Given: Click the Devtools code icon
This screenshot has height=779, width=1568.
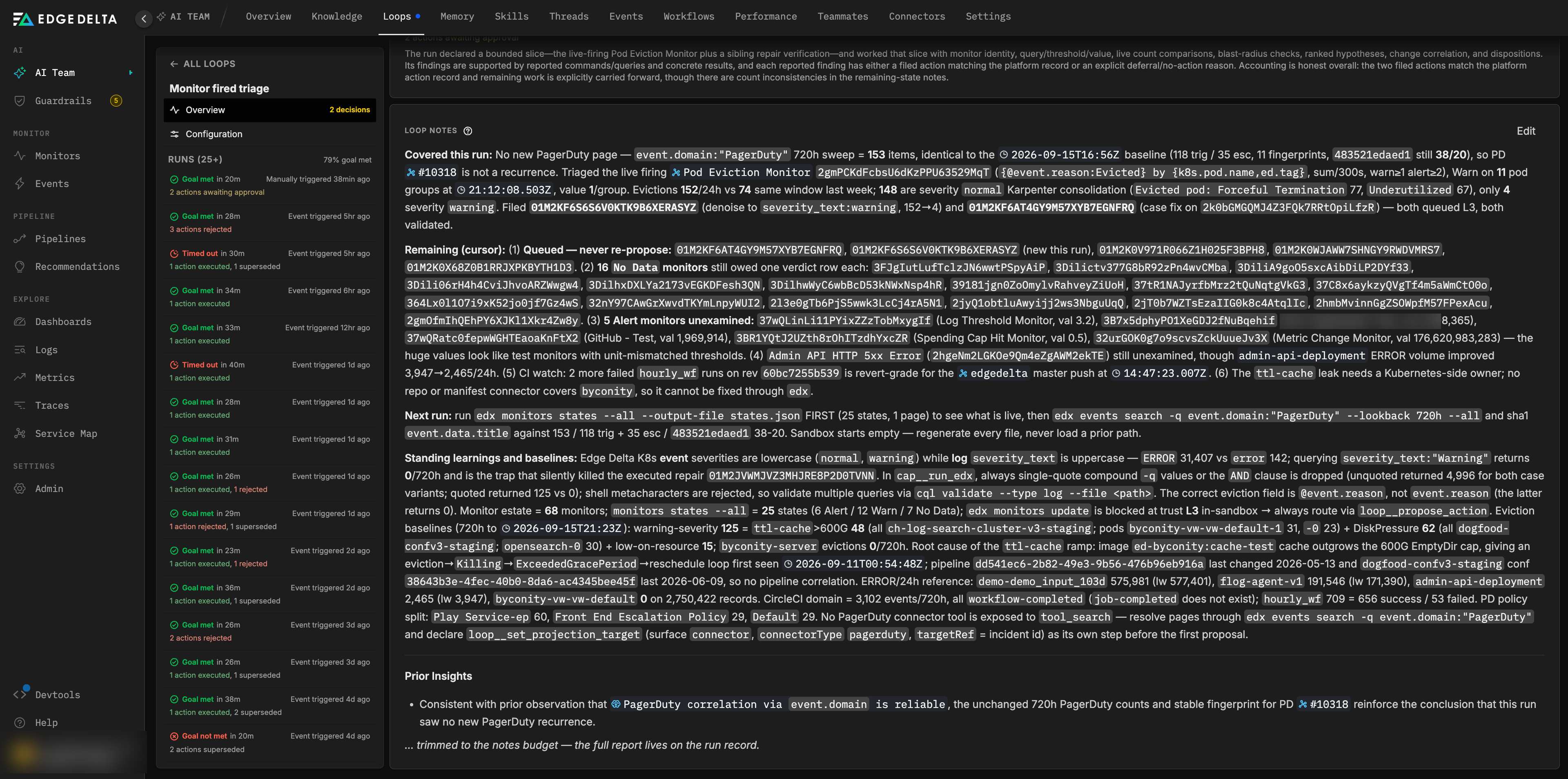Looking at the screenshot, I should pos(20,694).
